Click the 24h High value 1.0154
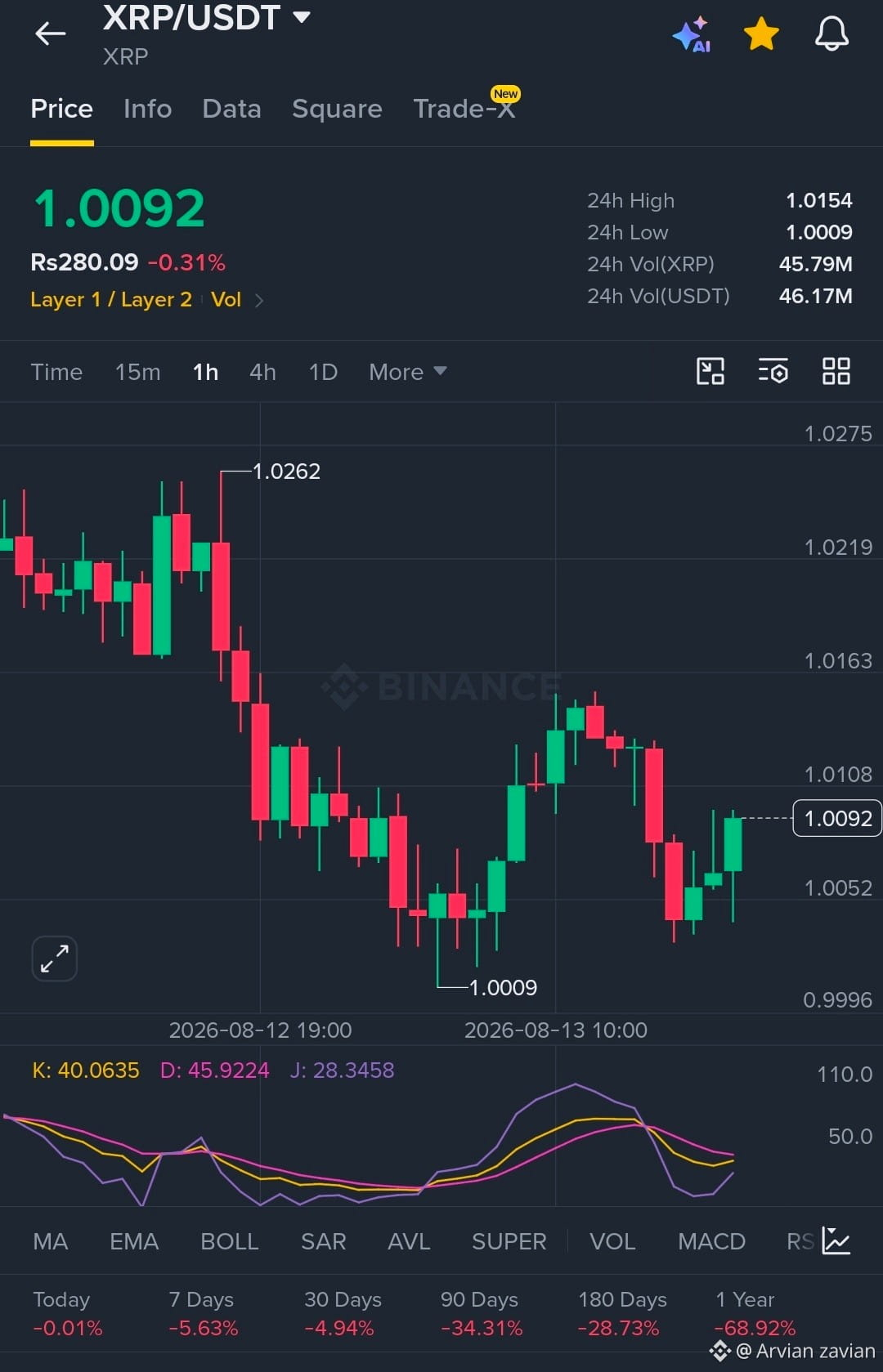The width and height of the screenshot is (883, 1372). 818,200
